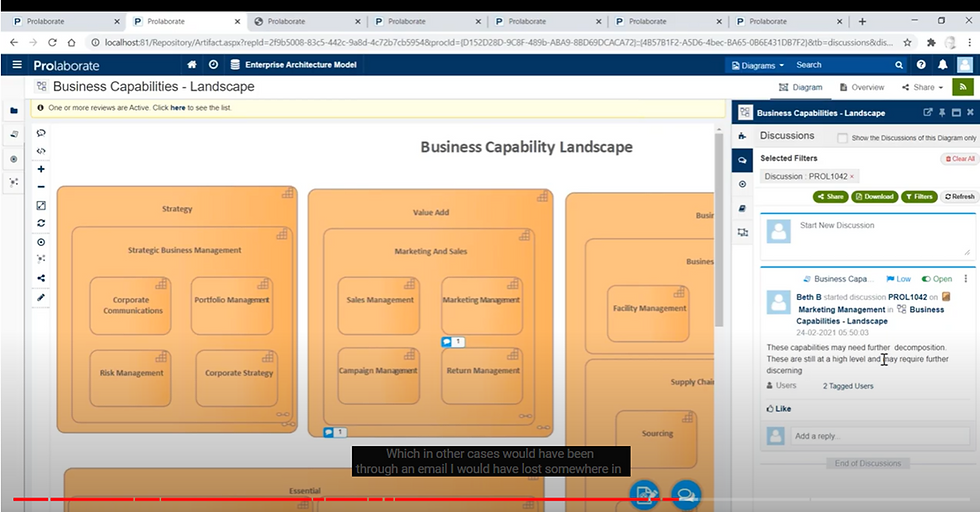Open the help question mark icon
Screen dimensions: 980x512
pos(921,64)
